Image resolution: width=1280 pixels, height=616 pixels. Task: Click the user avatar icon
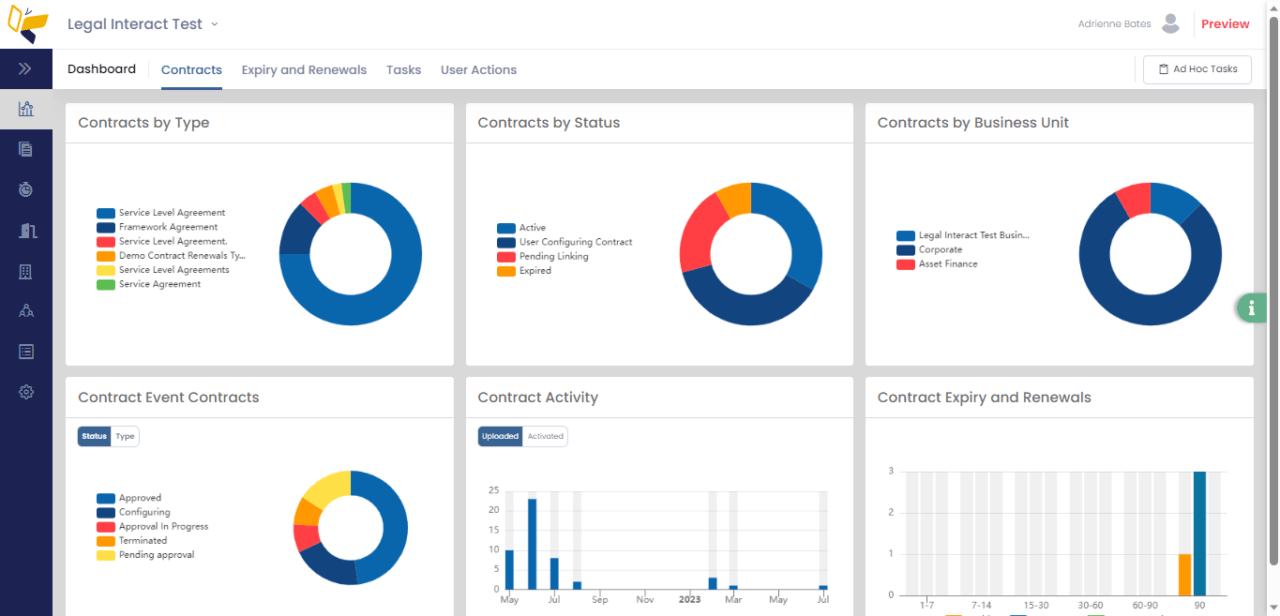point(1171,24)
